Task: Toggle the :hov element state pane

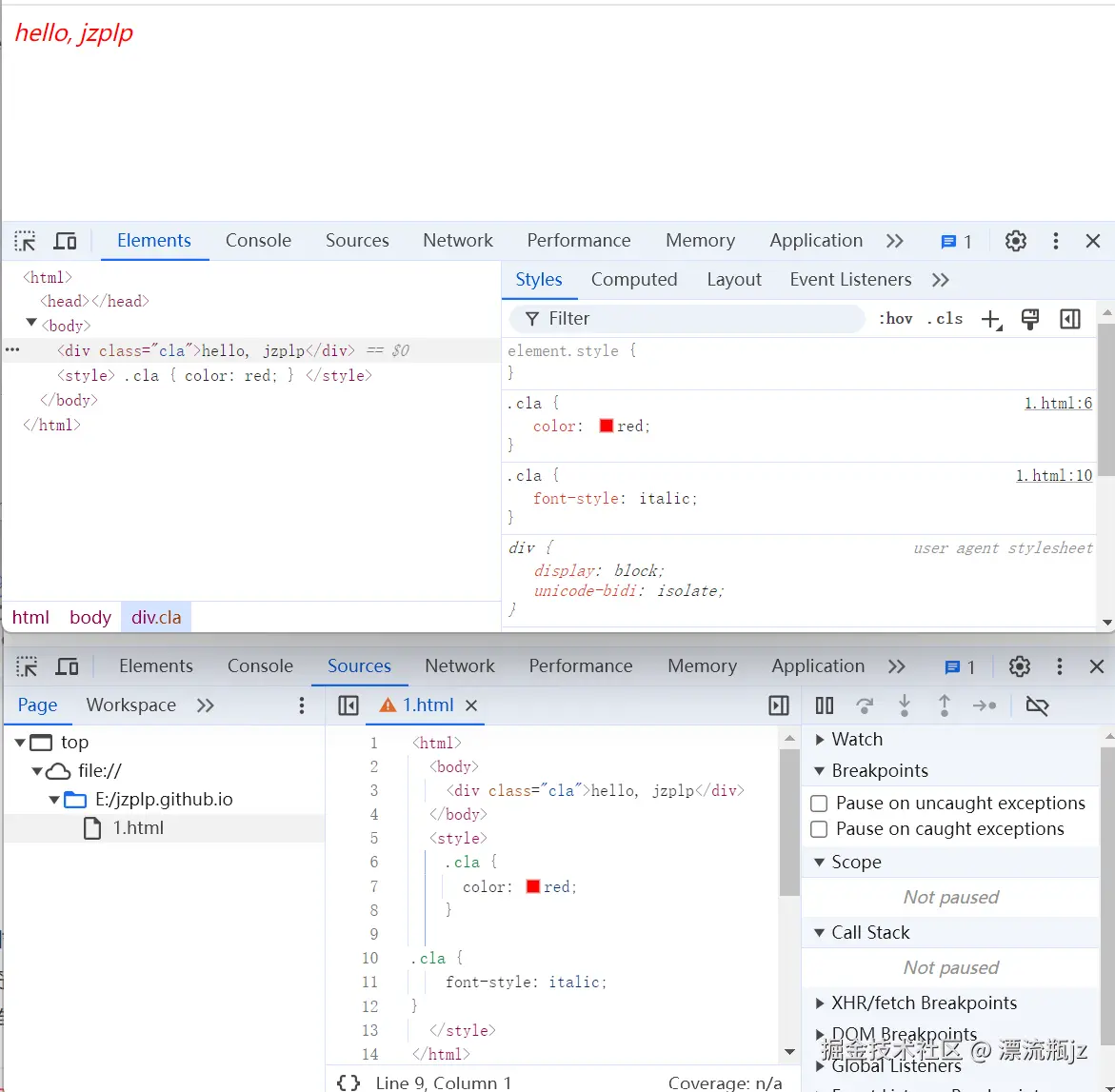Action: (895, 318)
